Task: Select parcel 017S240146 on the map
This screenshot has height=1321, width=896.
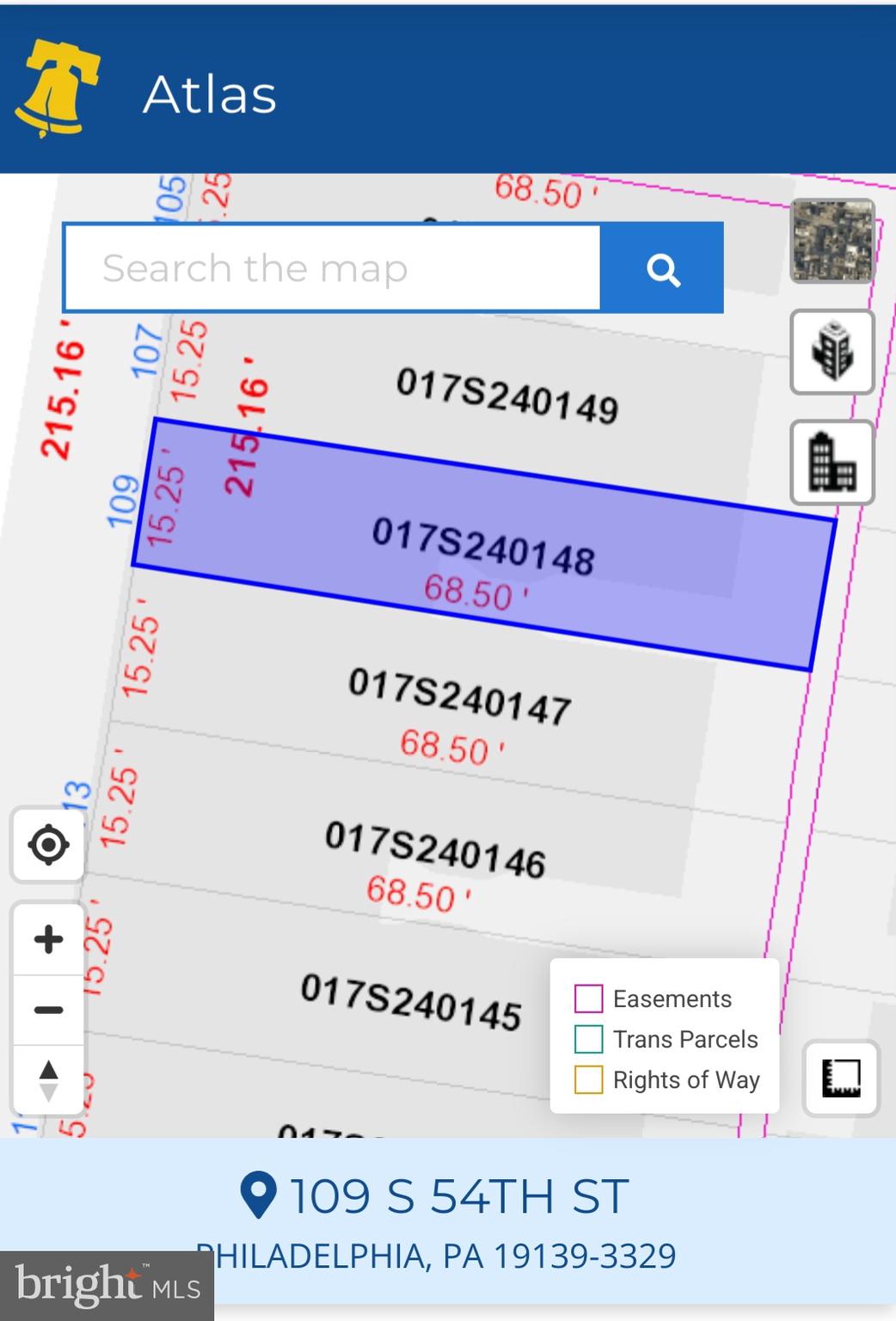Action: tap(434, 849)
